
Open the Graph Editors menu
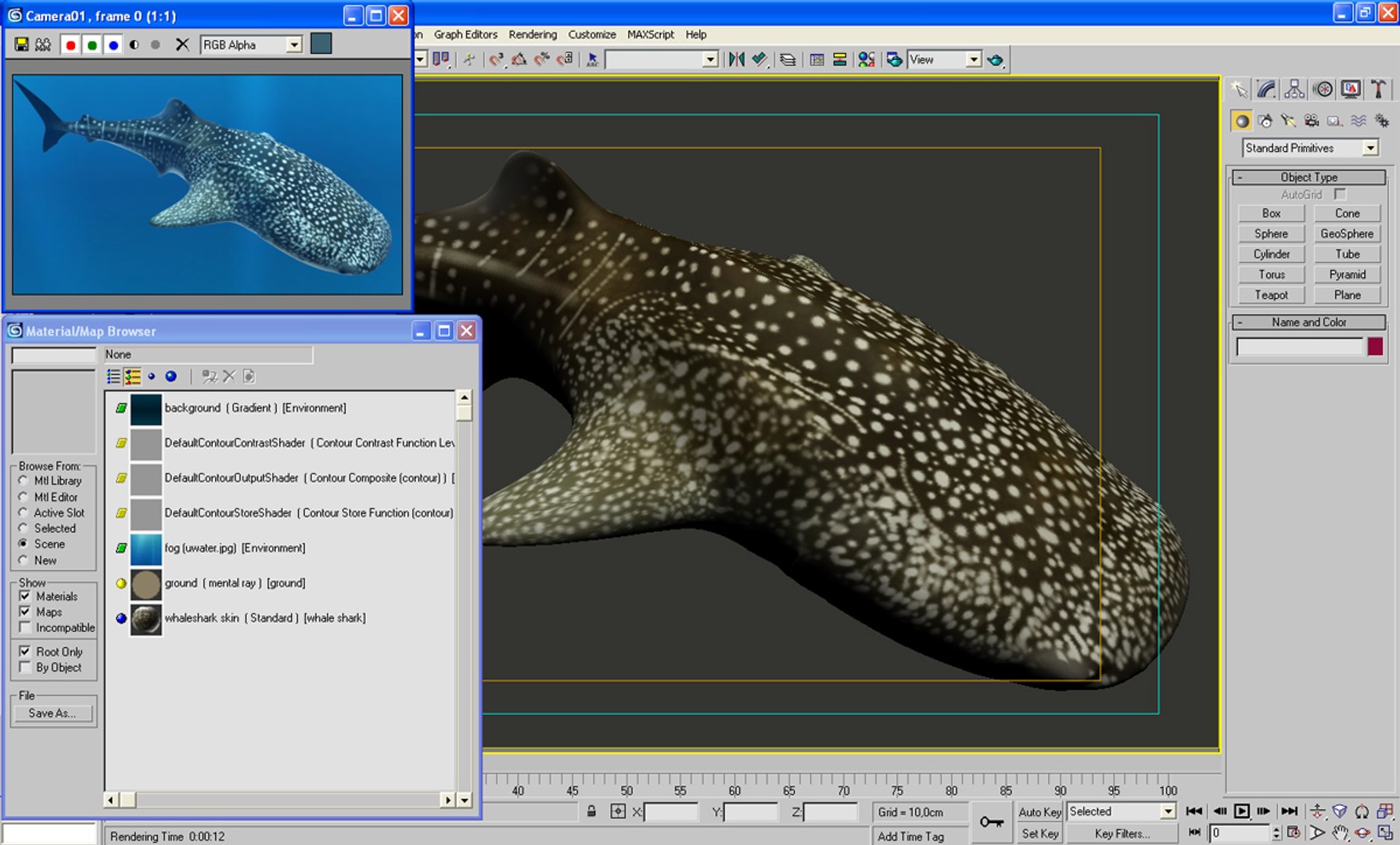[x=465, y=34]
